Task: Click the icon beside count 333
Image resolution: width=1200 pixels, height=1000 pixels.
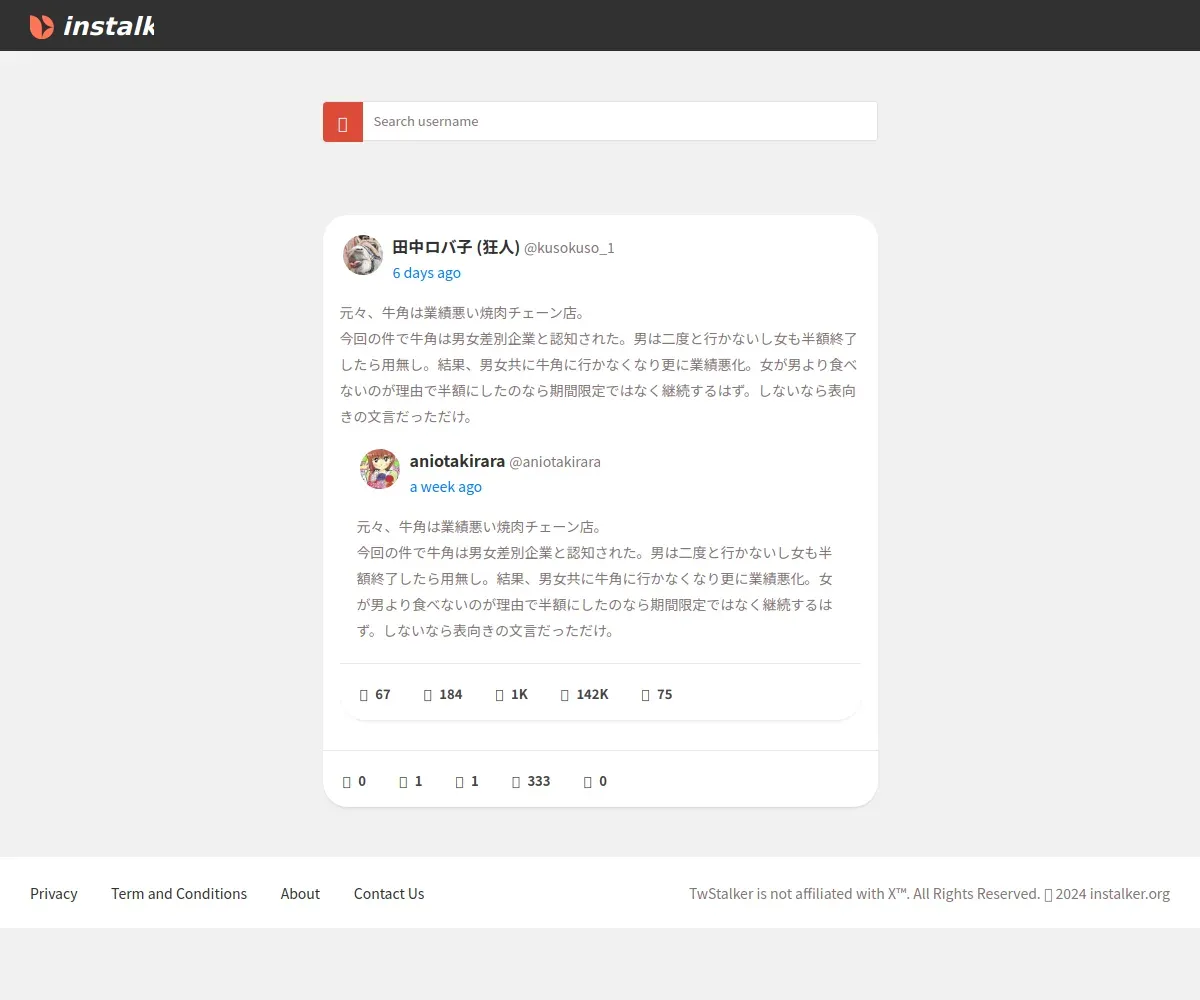Action: coord(516,781)
